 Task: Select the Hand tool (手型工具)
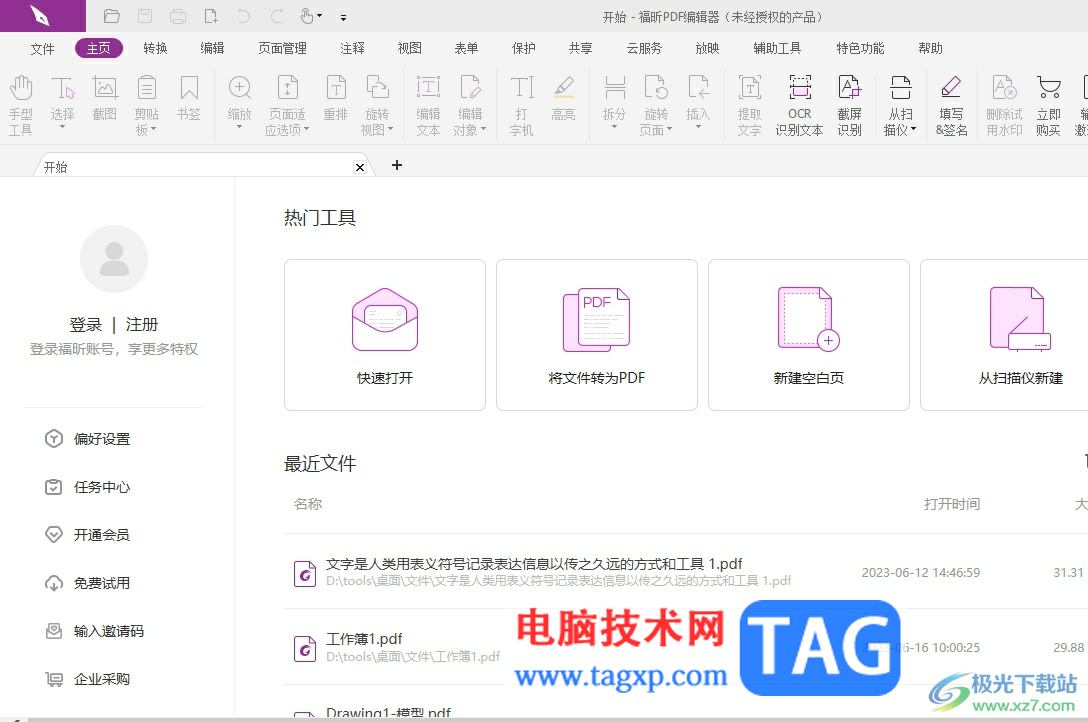[21, 105]
